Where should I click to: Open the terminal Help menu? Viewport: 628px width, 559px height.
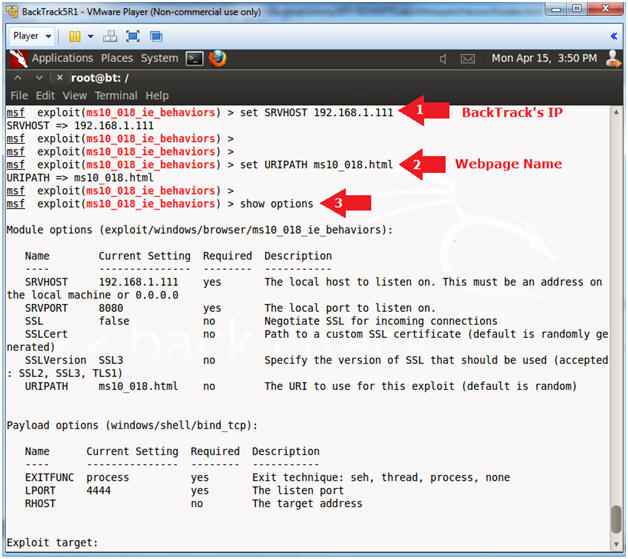coord(157,96)
